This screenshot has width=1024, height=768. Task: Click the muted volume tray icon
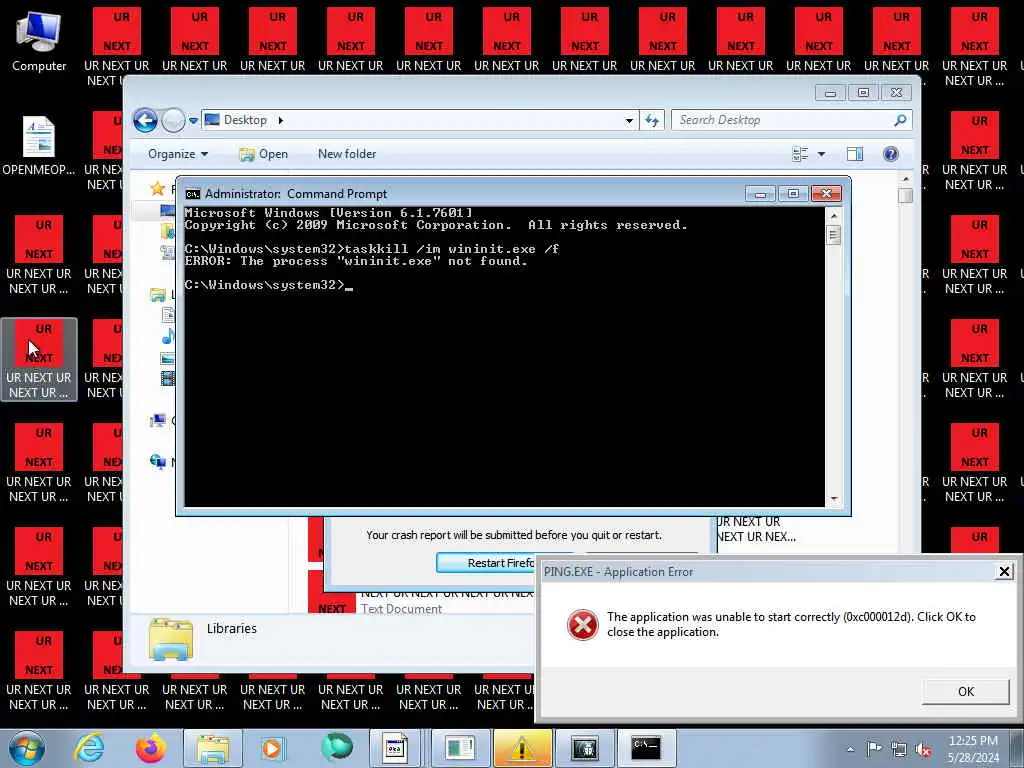click(923, 750)
